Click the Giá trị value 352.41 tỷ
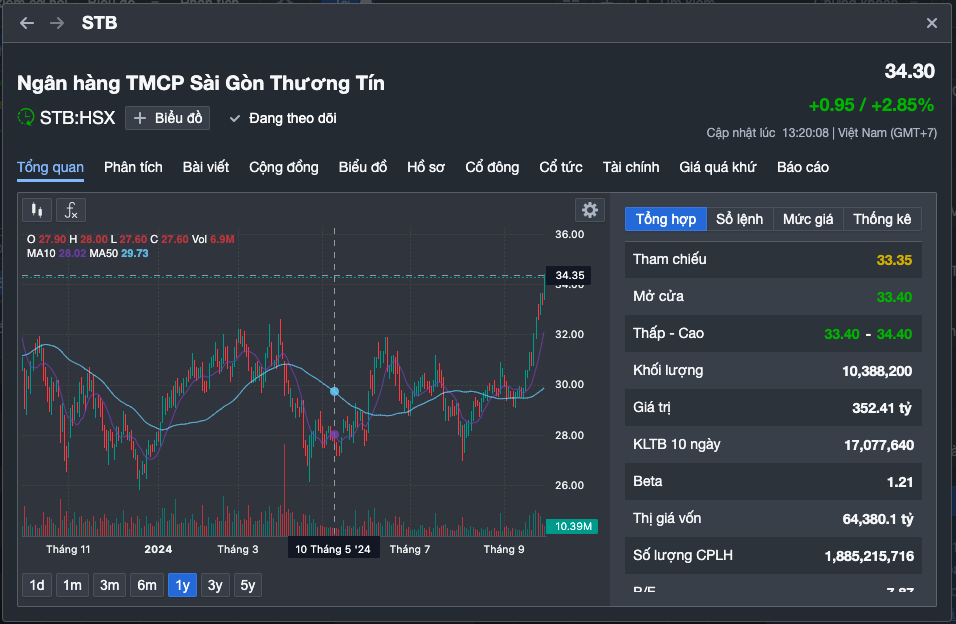This screenshot has width=956, height=624. tap(882, 408)
